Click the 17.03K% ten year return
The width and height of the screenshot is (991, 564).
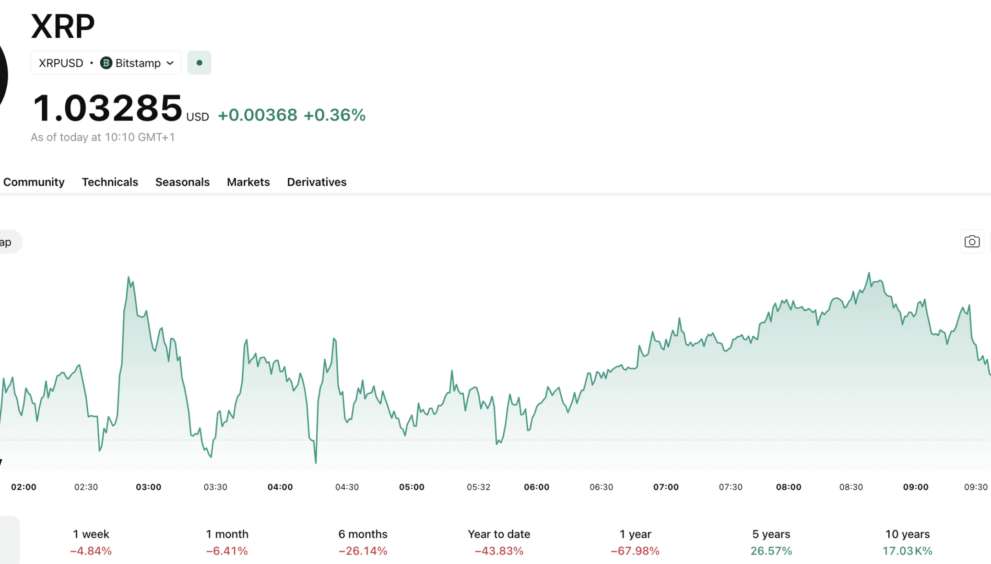pos(908,551)
